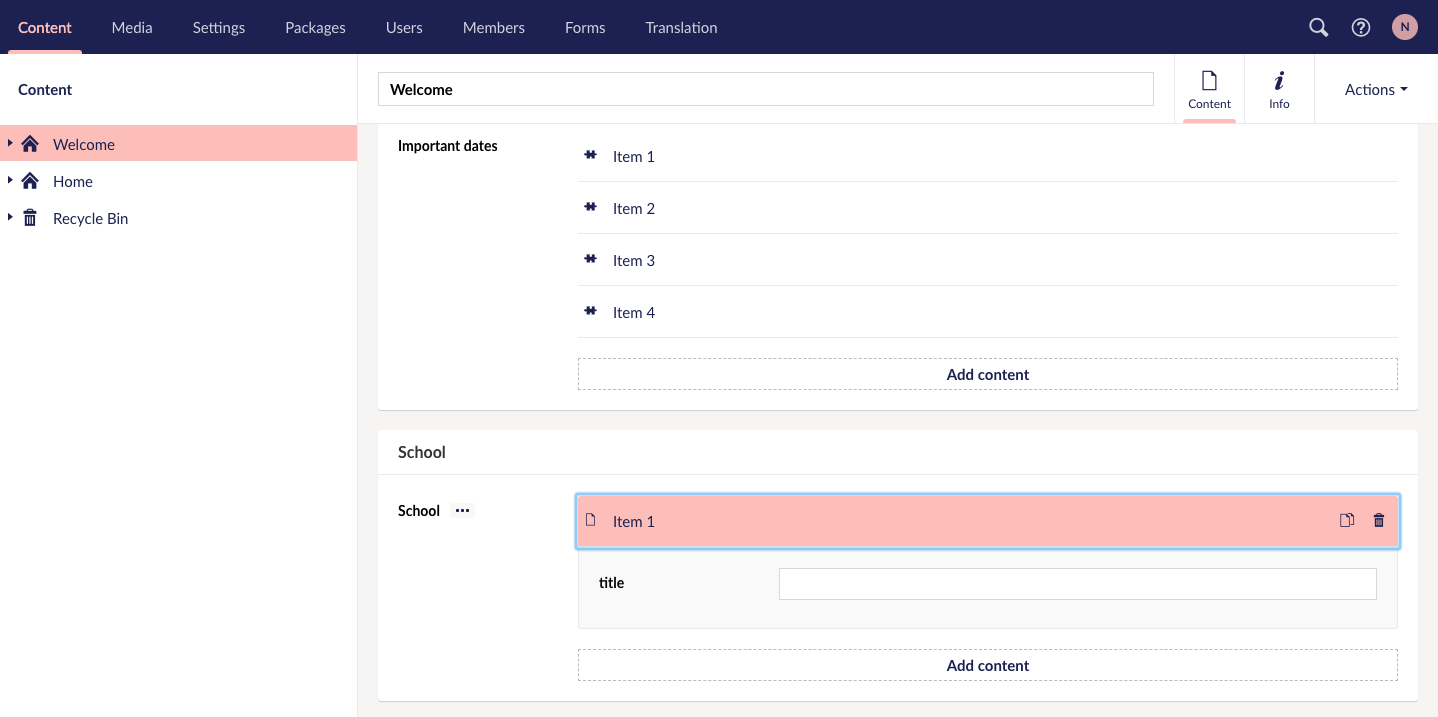The width and height of the screenshot is (1438, 717).
Task: Click the copy icon on School Item 1
Action: pyautogui.click(x=1346, y=520)
